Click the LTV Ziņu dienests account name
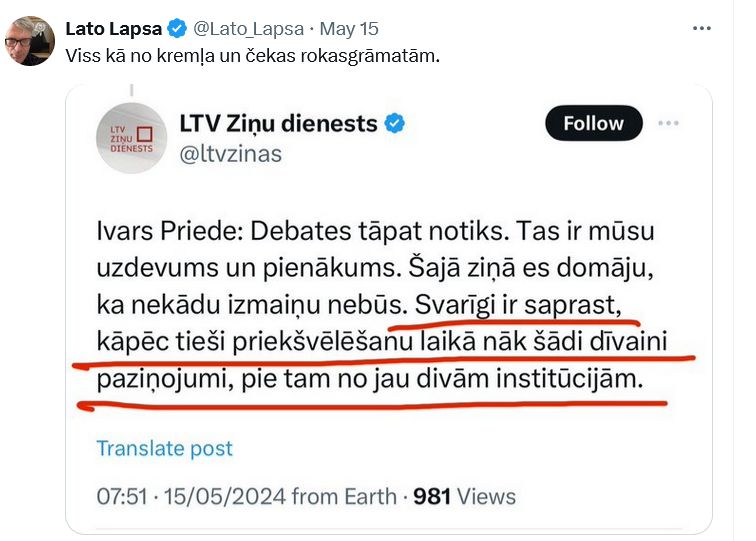The height and width of the screenshot is (541, 756). pos(278,124)
